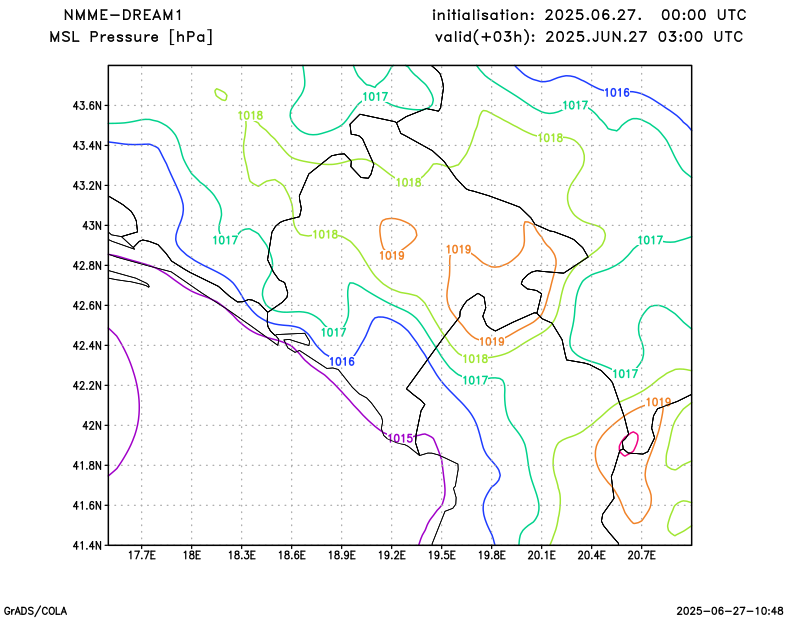Screen dimensions: 800x618
Task: Select the 19.2E longitude axis label
Action: coord(391,555)
